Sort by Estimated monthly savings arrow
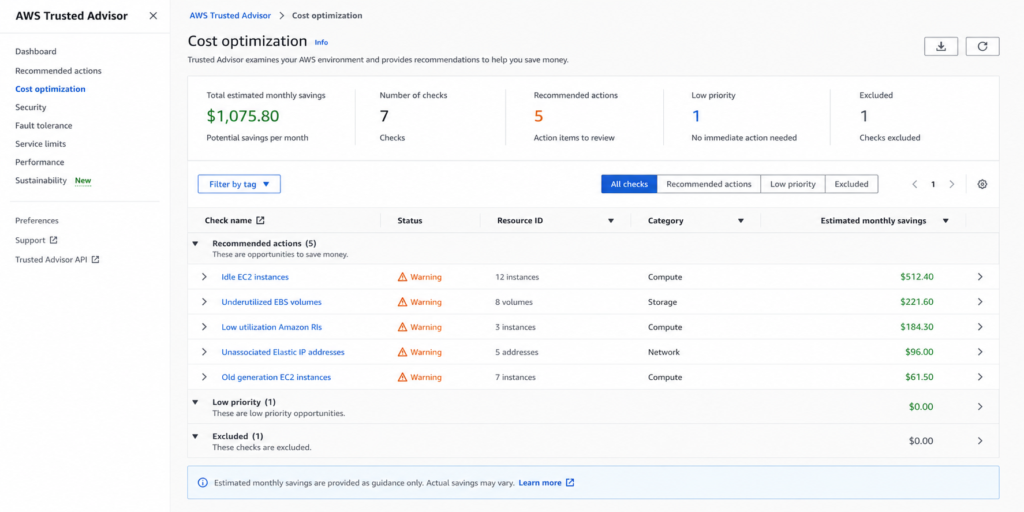Viewport: 1024px width, 512px height. 946,221
